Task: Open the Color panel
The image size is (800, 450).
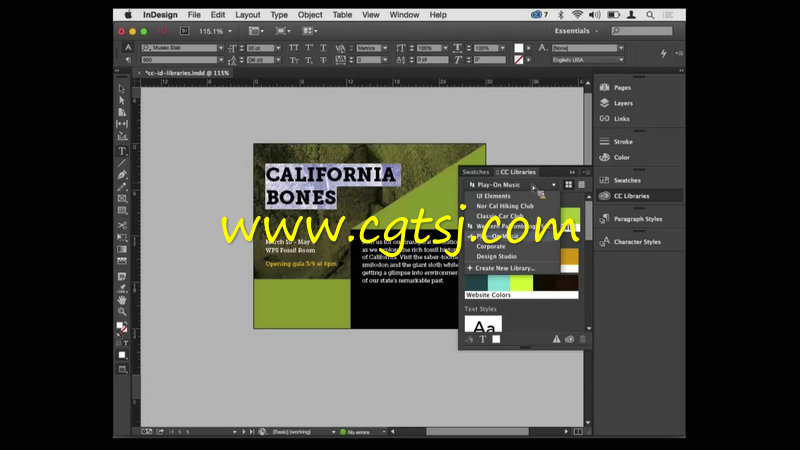Action: pos(621,157)
